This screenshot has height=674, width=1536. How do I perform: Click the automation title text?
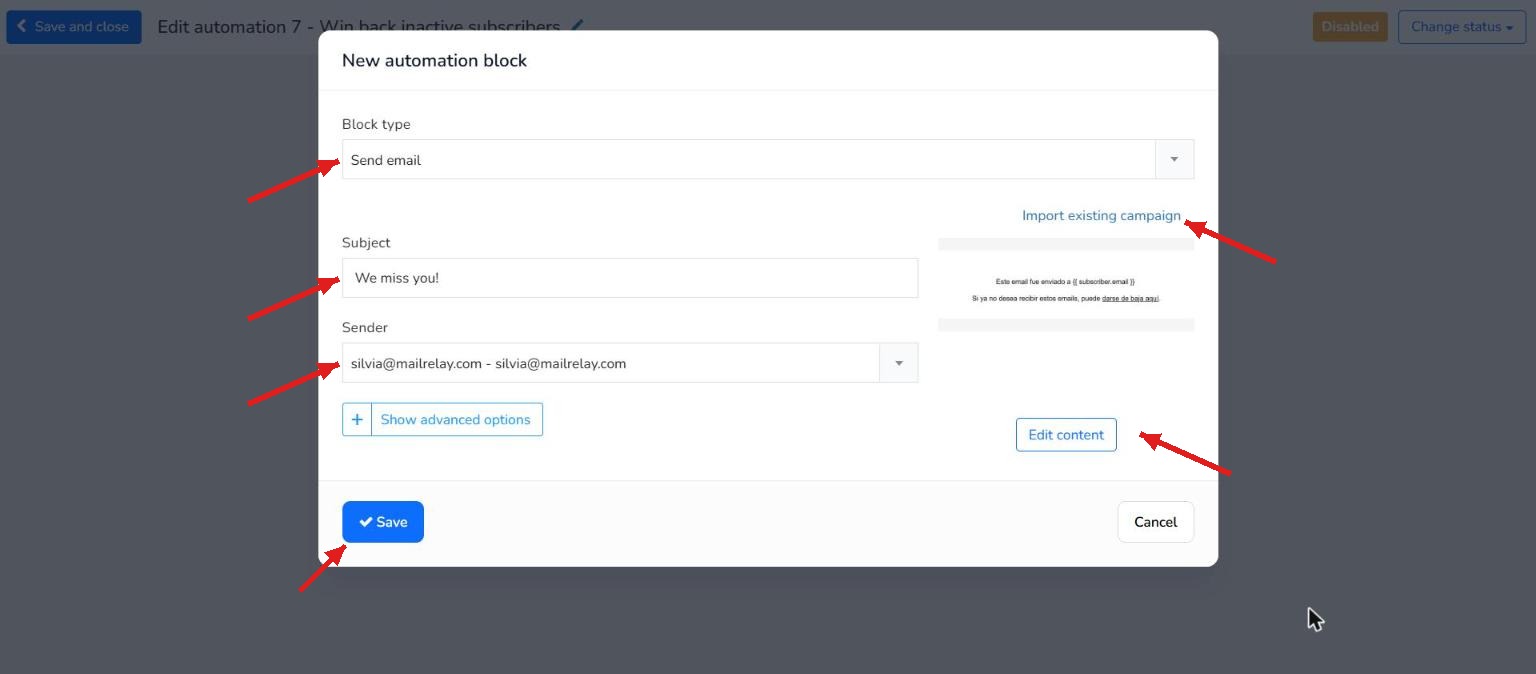tap(358, 27)
